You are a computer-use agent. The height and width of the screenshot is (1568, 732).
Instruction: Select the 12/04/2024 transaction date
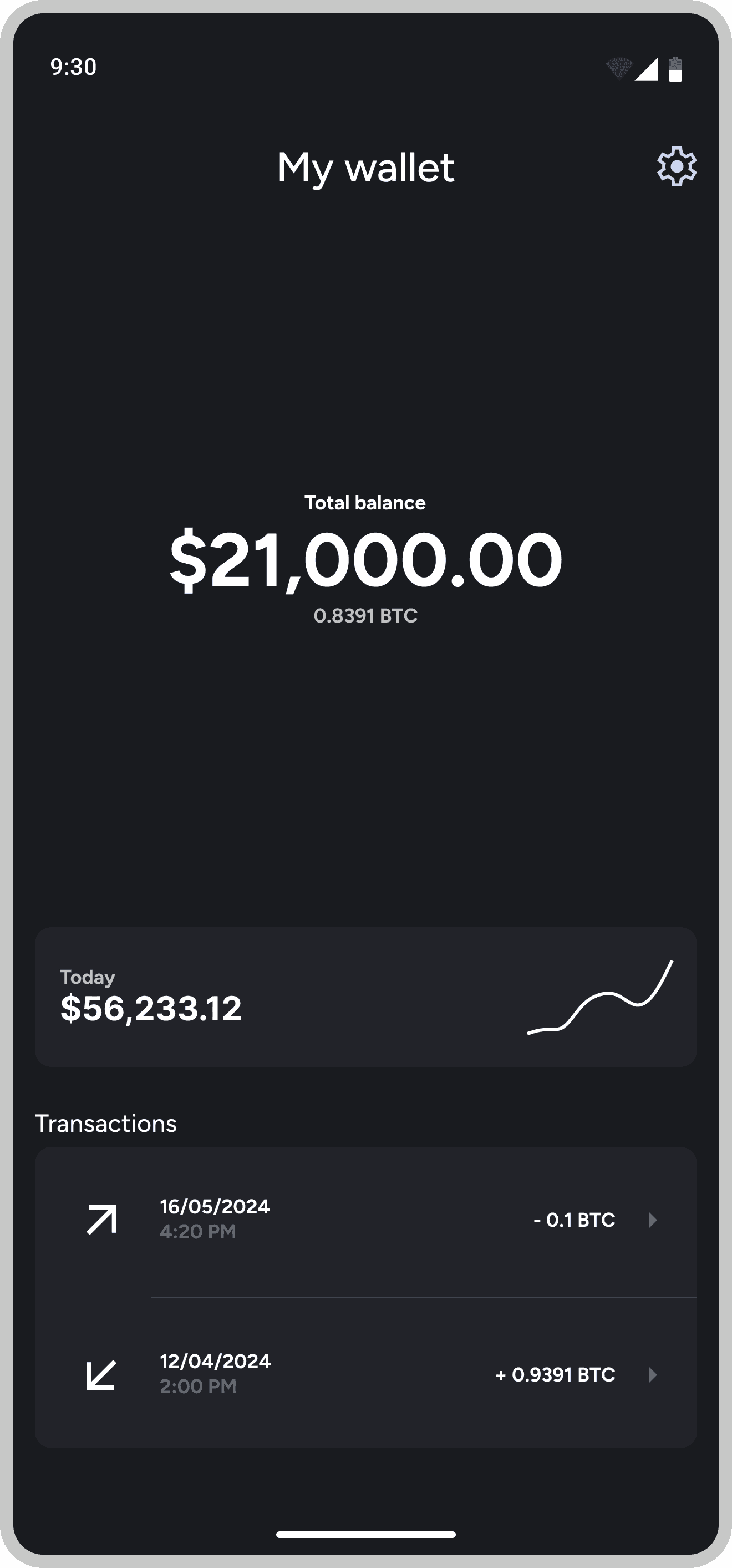215,1362
